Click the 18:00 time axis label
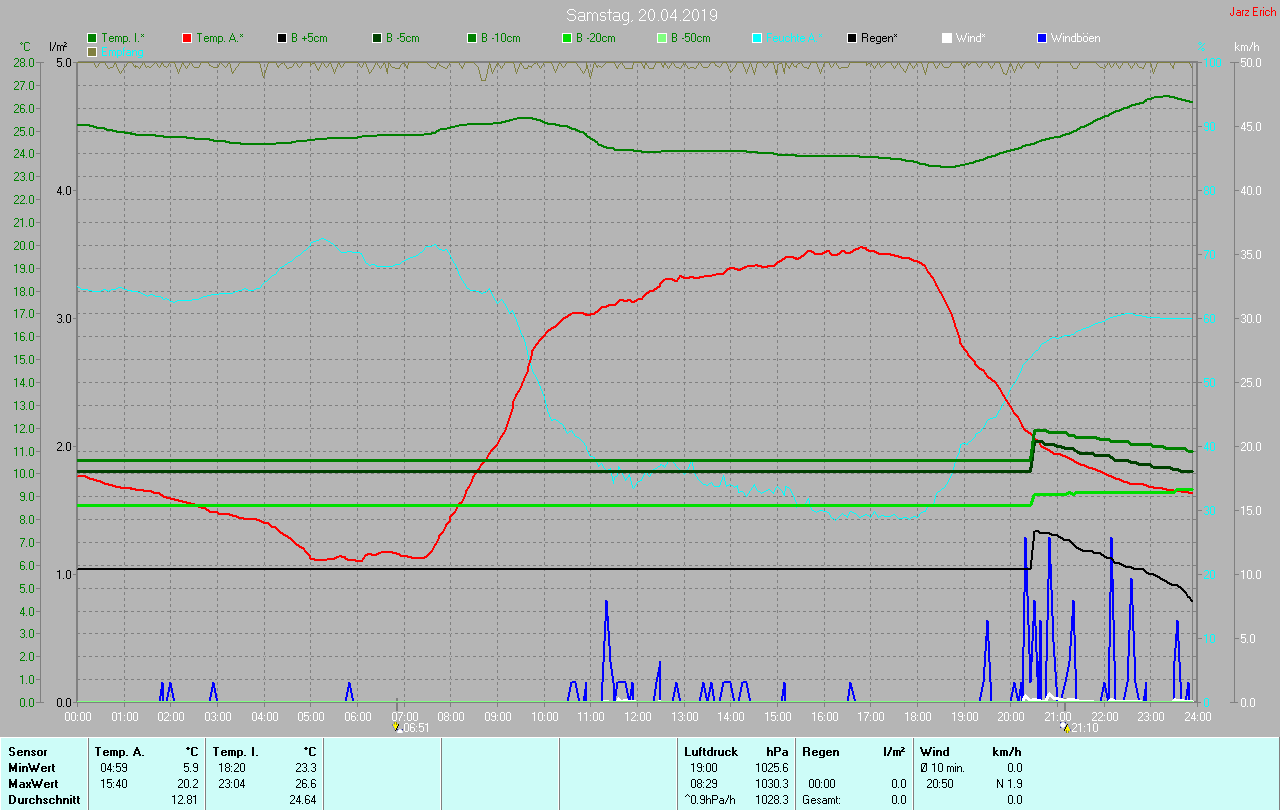The width and height of the screenshot is (1280, 810). point(918,717)
